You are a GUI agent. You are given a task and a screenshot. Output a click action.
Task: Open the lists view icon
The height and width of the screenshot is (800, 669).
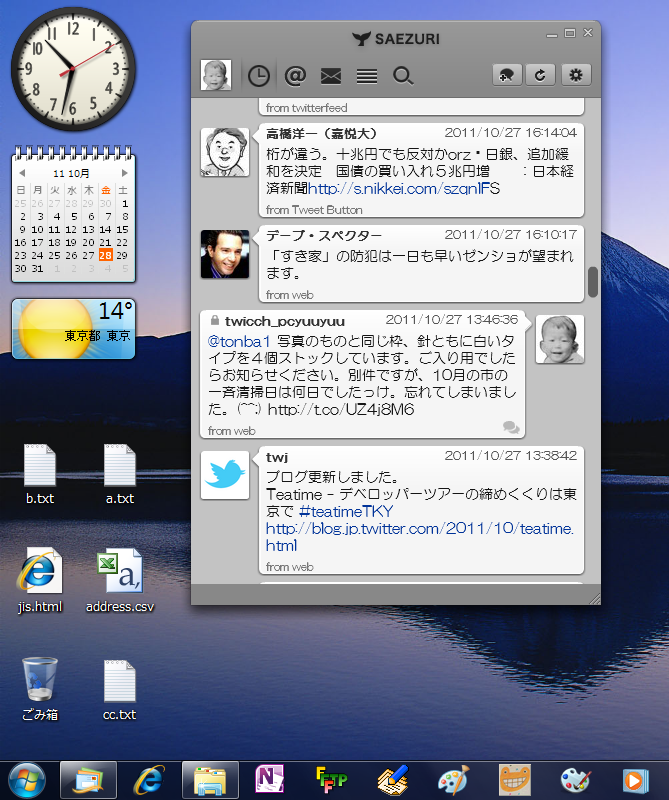pos(367,75)
